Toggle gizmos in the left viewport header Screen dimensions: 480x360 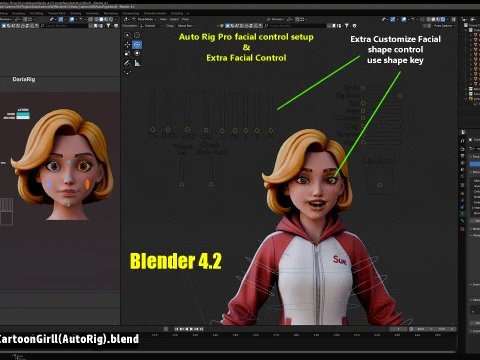[61, 20]
